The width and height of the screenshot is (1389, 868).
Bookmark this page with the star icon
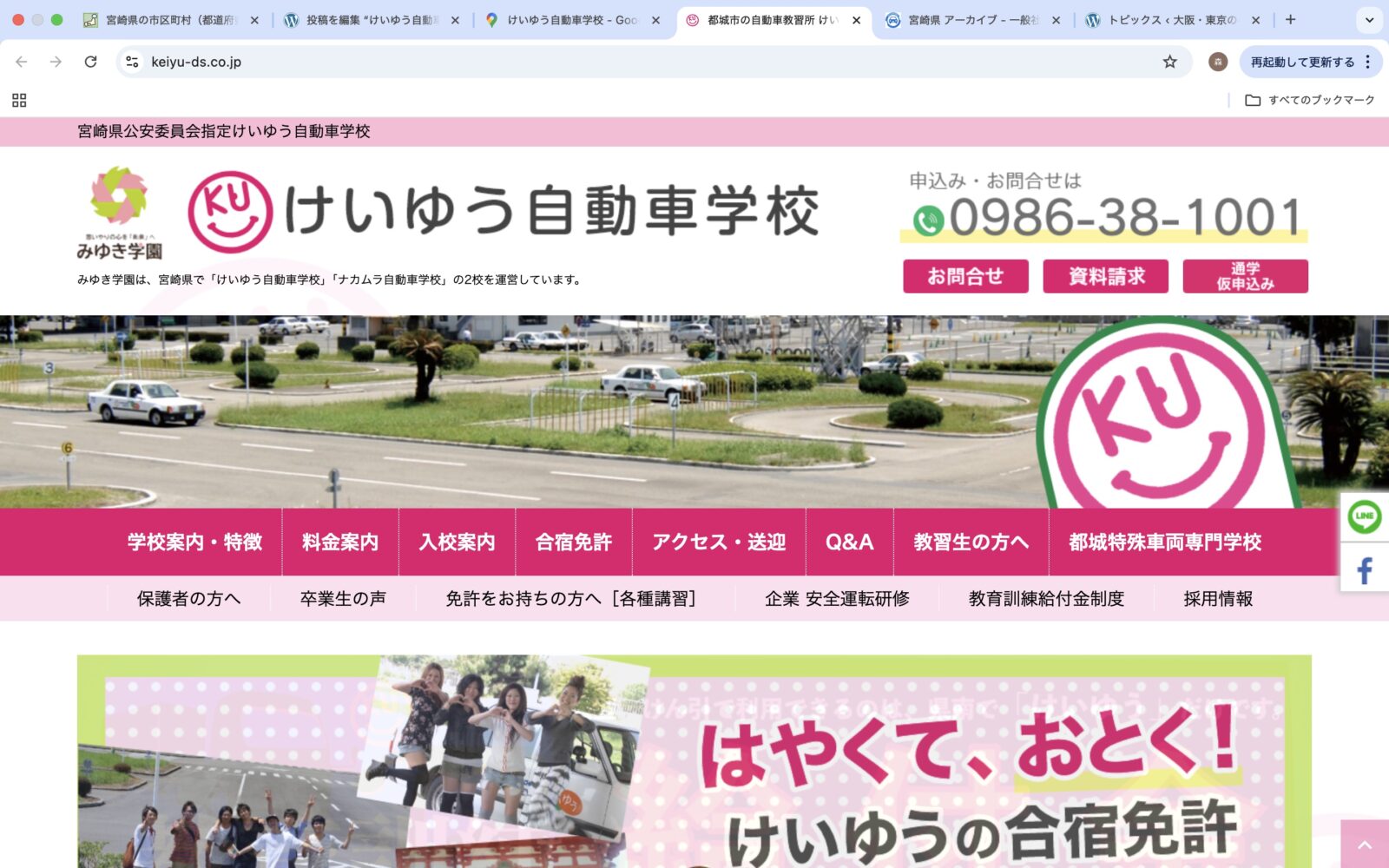pos(1171,62)
